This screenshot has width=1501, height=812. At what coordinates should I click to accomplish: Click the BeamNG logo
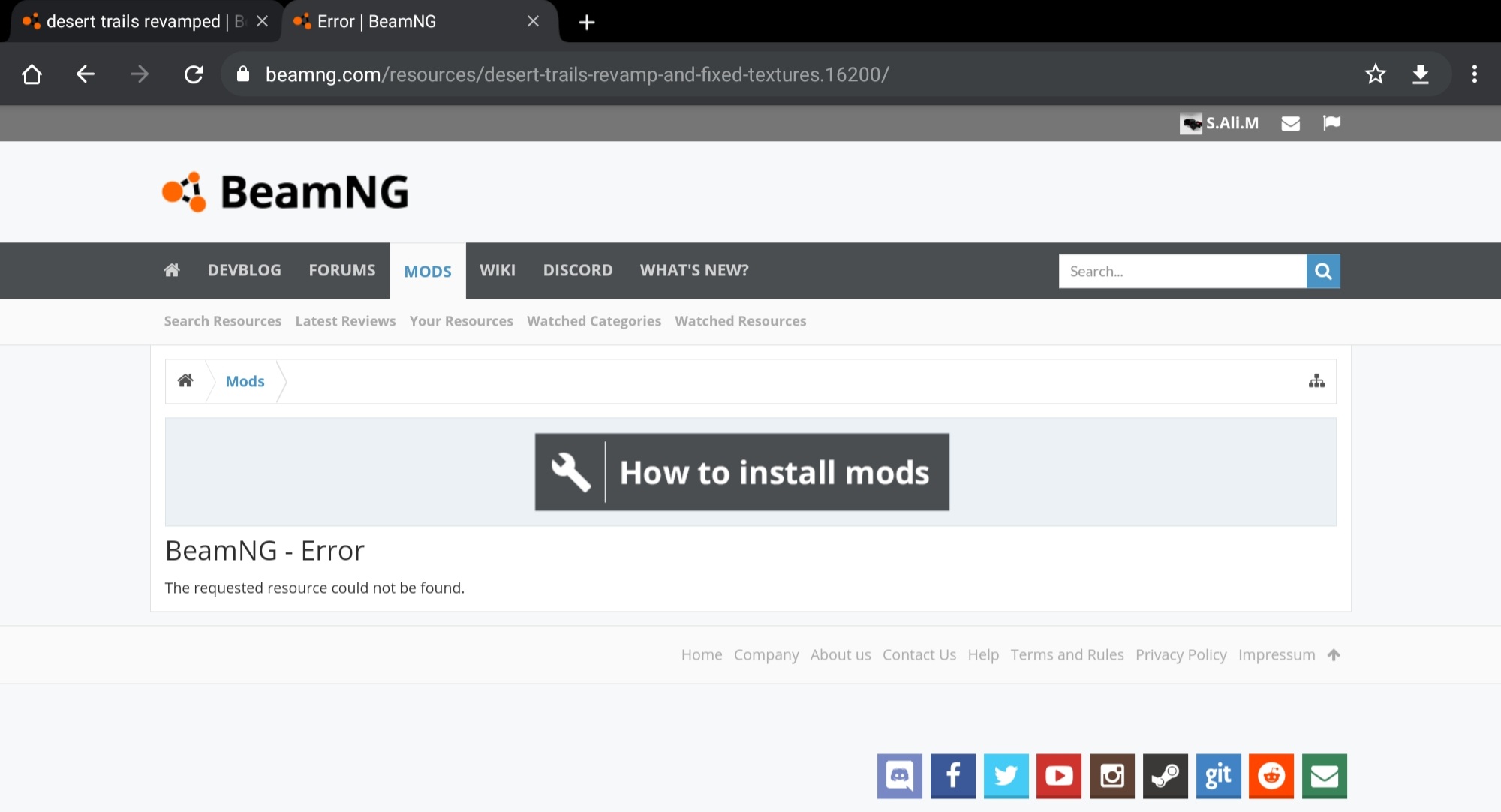(x=285, y=191)
